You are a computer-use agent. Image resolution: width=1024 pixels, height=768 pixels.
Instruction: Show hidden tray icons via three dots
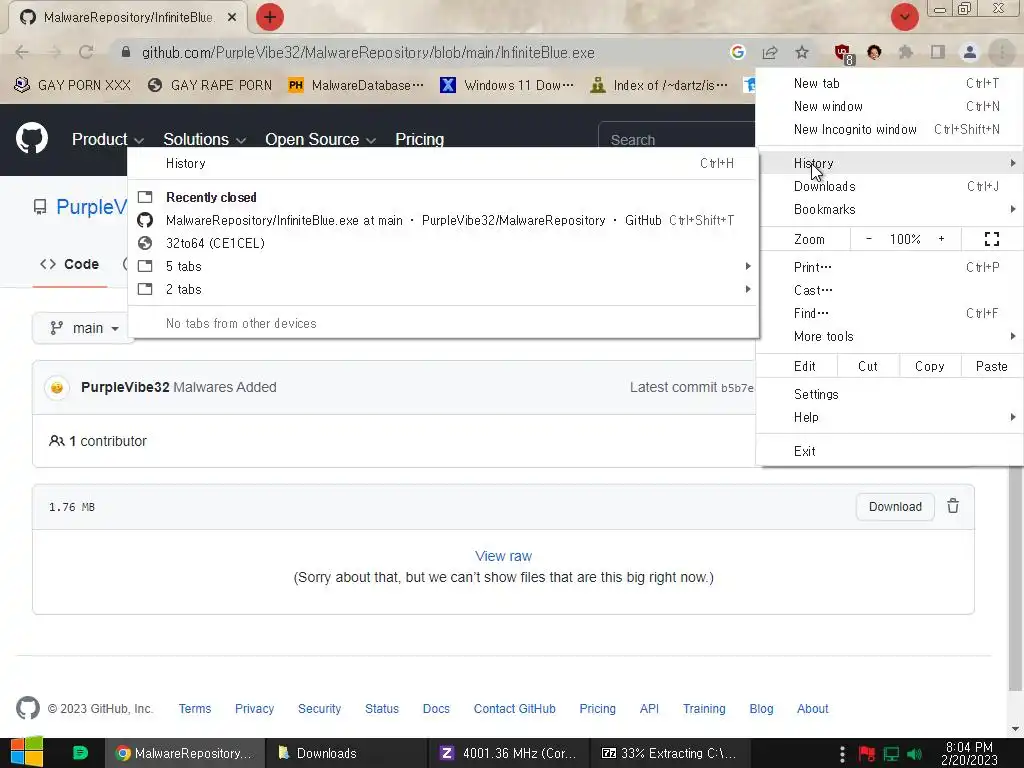(x=842, y=754)
